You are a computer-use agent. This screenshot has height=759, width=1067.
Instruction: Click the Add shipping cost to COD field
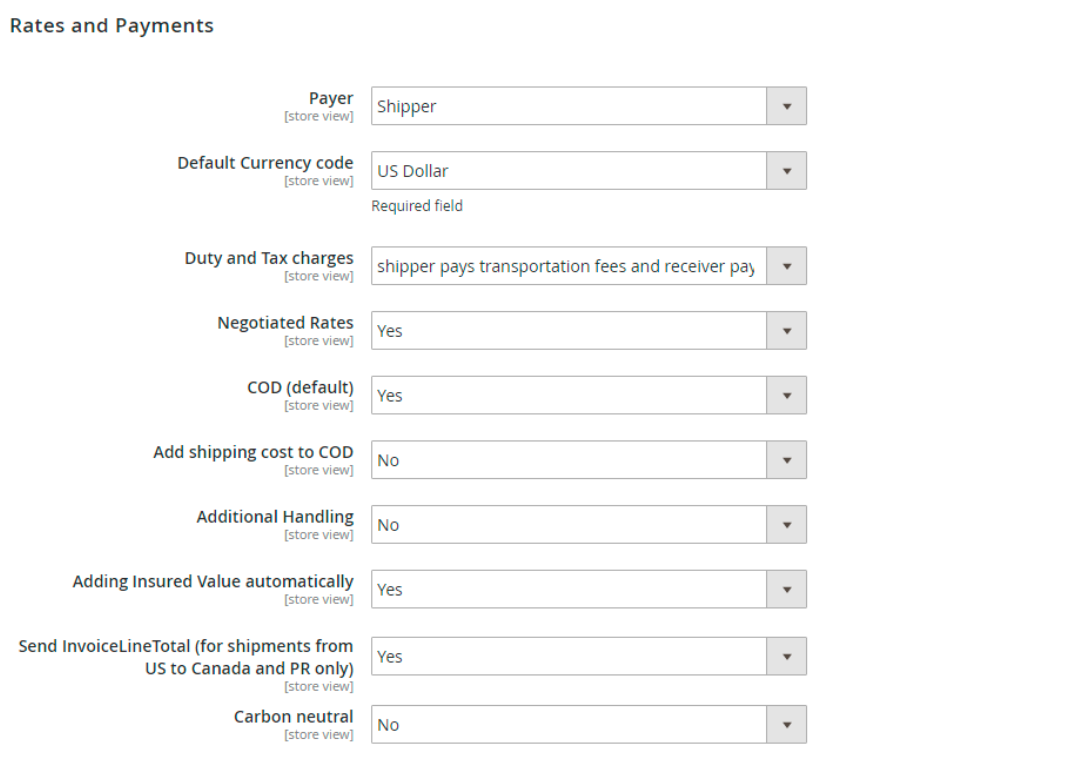[x=589, y=460]
